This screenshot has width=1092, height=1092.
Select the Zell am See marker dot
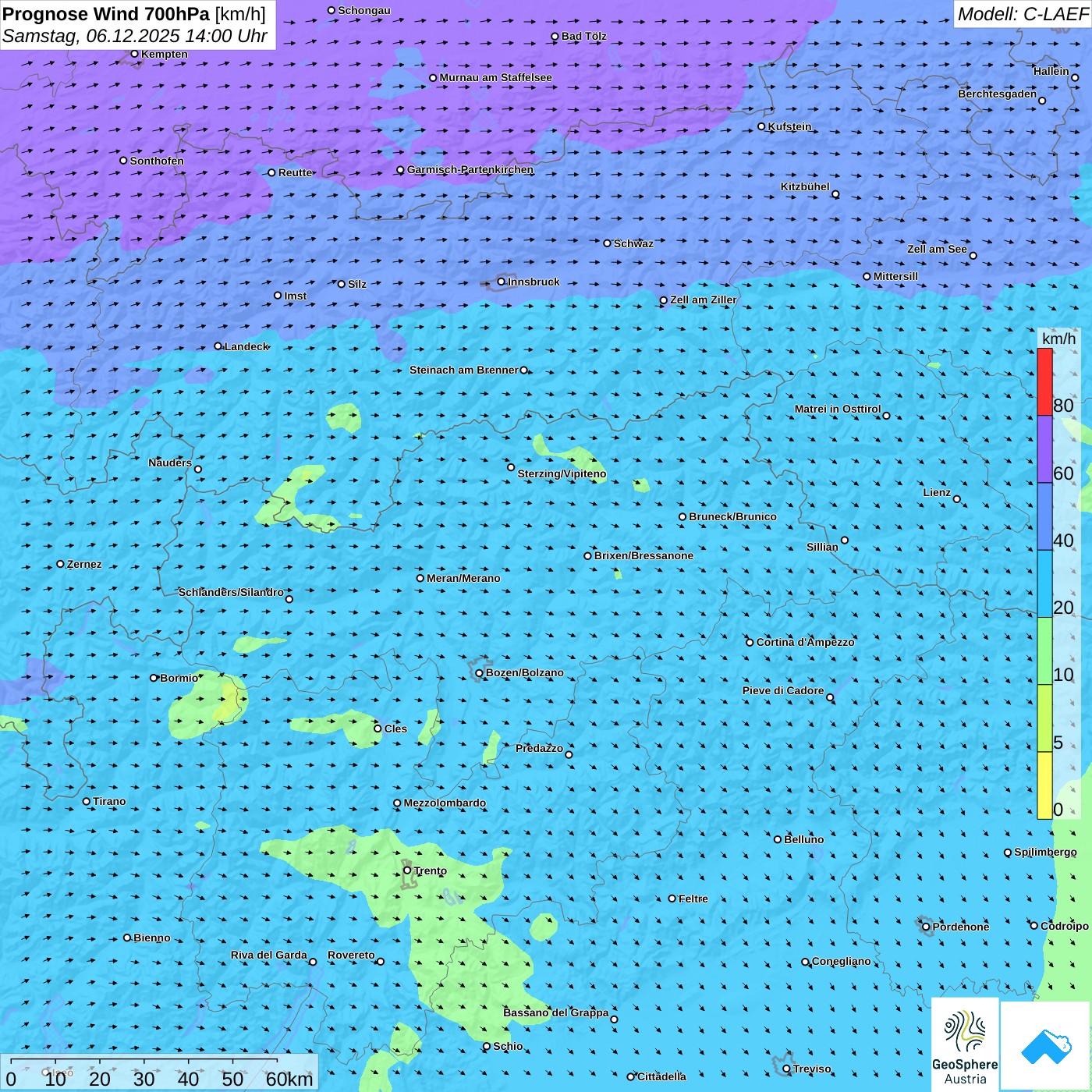pyautogui.click(x=973, y=256)
